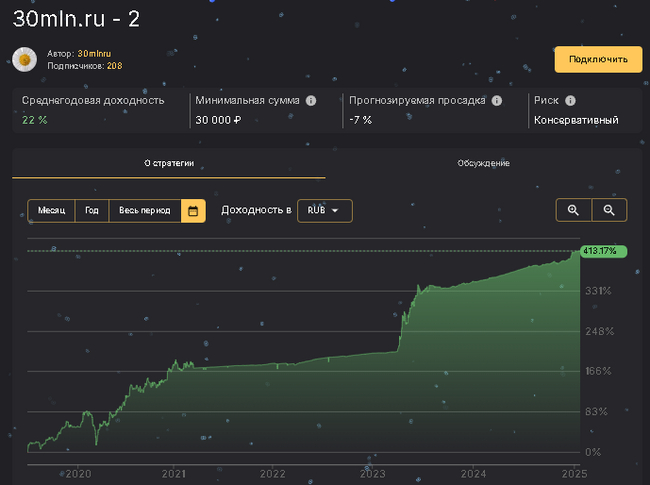Viewport: 650px width, 485px height.
Task: Click info icon beside Риск
Action: pos(570,101)
